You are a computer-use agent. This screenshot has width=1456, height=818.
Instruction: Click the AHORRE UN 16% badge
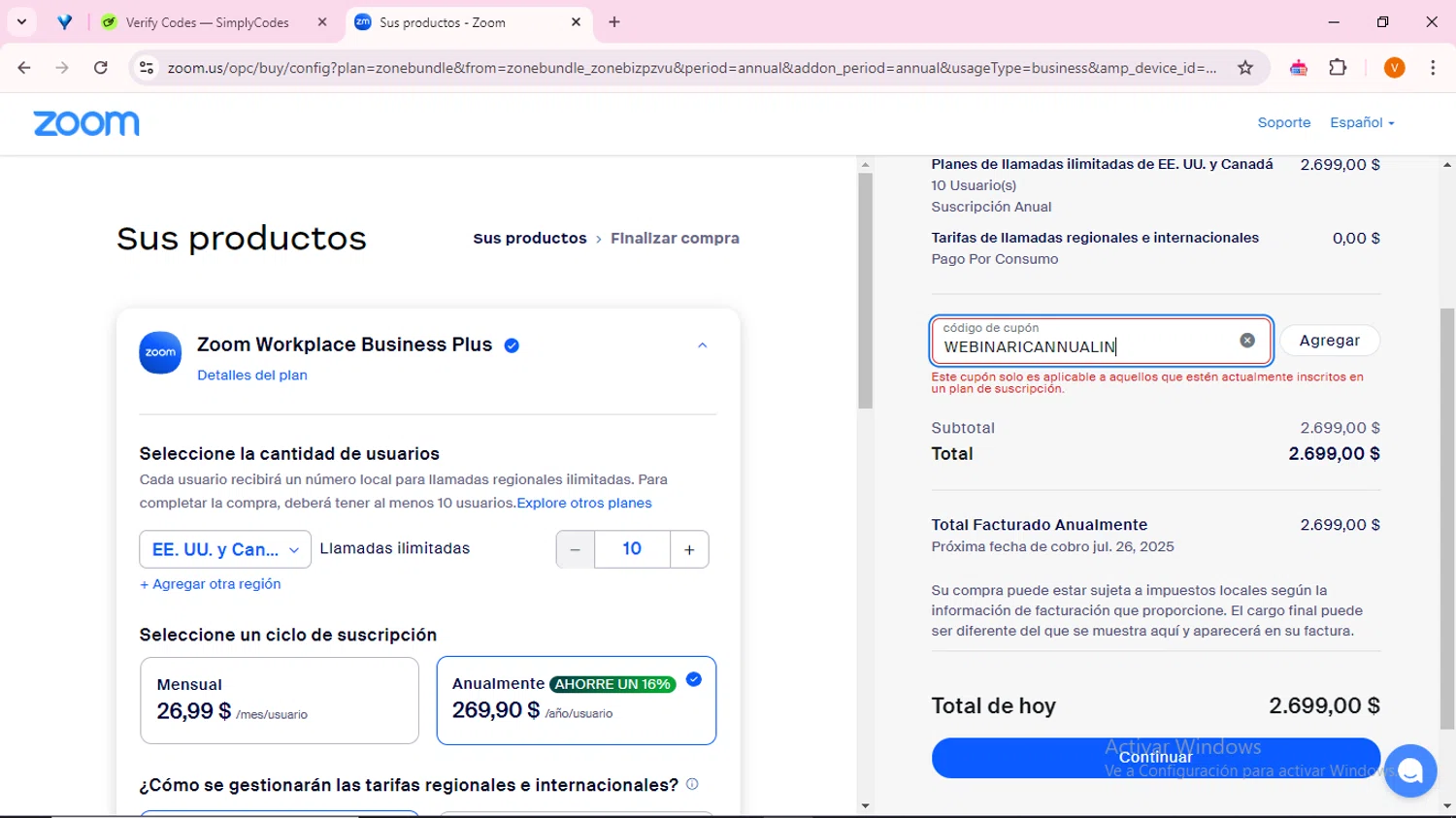612,684
